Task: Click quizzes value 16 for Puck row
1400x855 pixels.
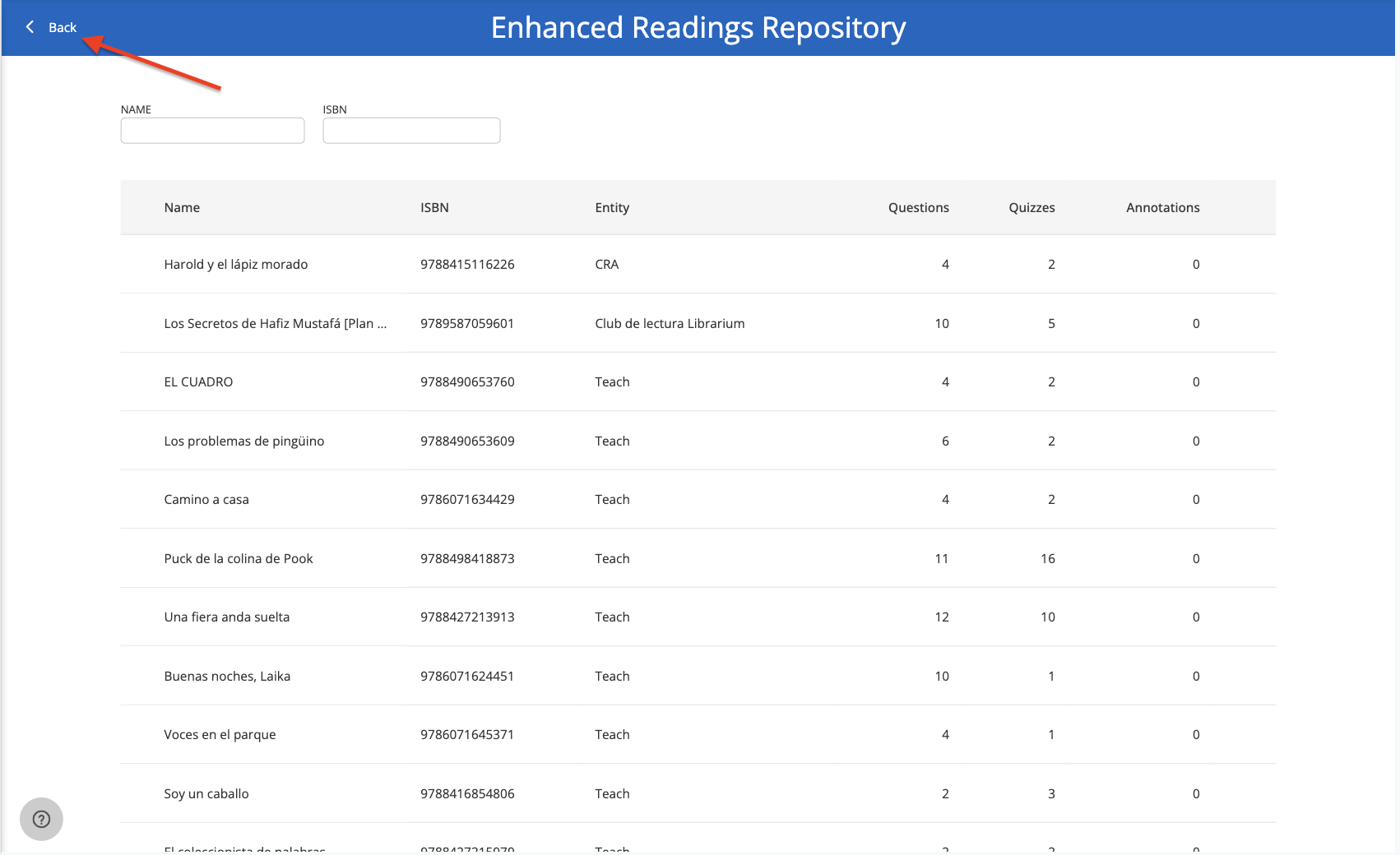Action: (1047, 558)
